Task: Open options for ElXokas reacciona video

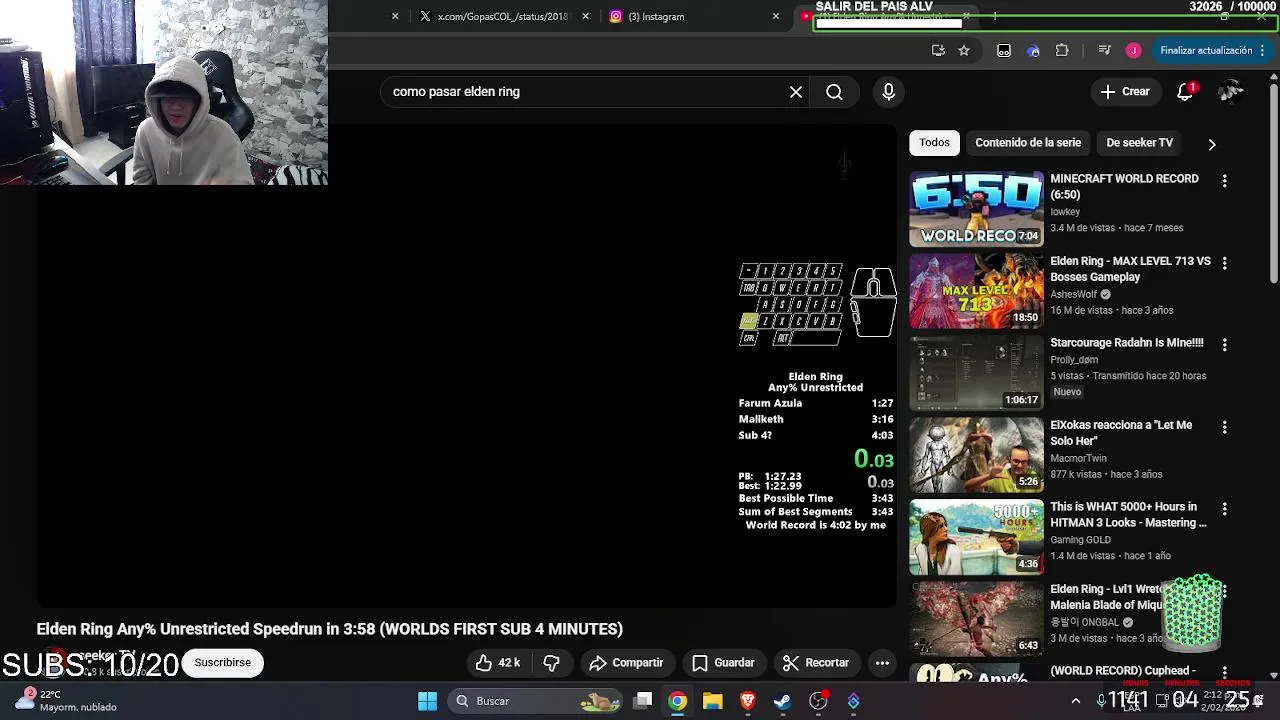Action: point(1225,427)
